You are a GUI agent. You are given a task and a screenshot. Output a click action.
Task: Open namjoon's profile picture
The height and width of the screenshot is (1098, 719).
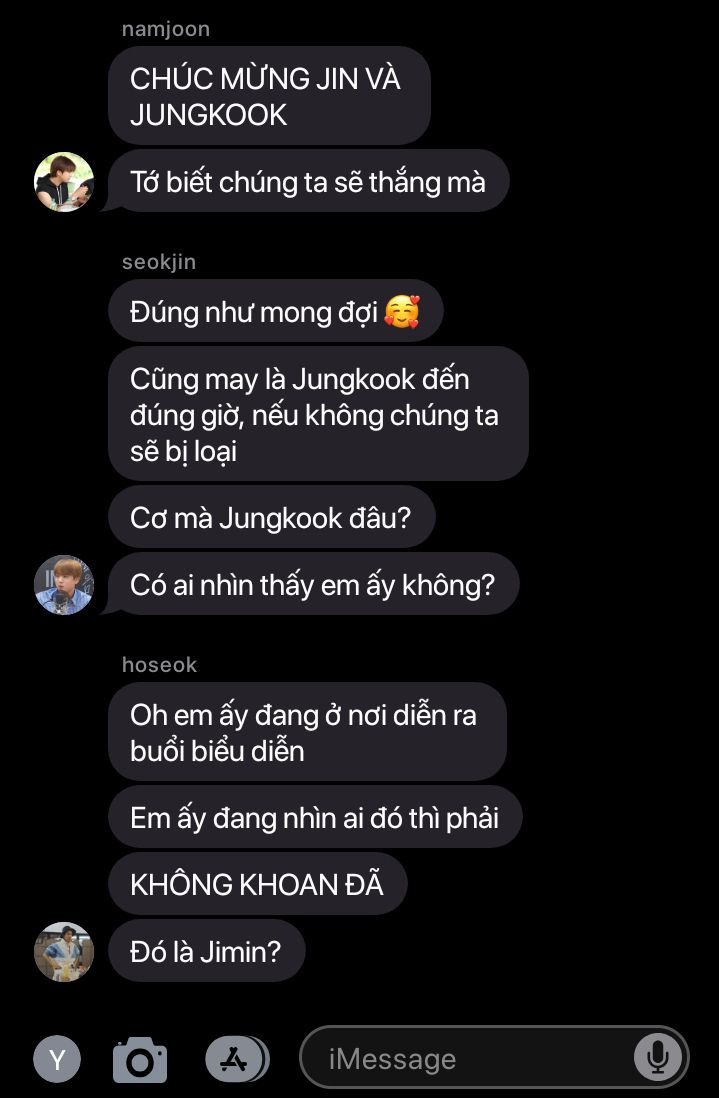[x=64, y=182]
